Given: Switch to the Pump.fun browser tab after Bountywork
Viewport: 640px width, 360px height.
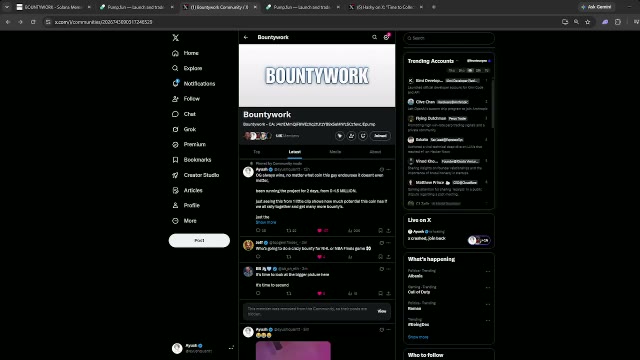Looking at the screenshot, I should [x=301, y=7].
